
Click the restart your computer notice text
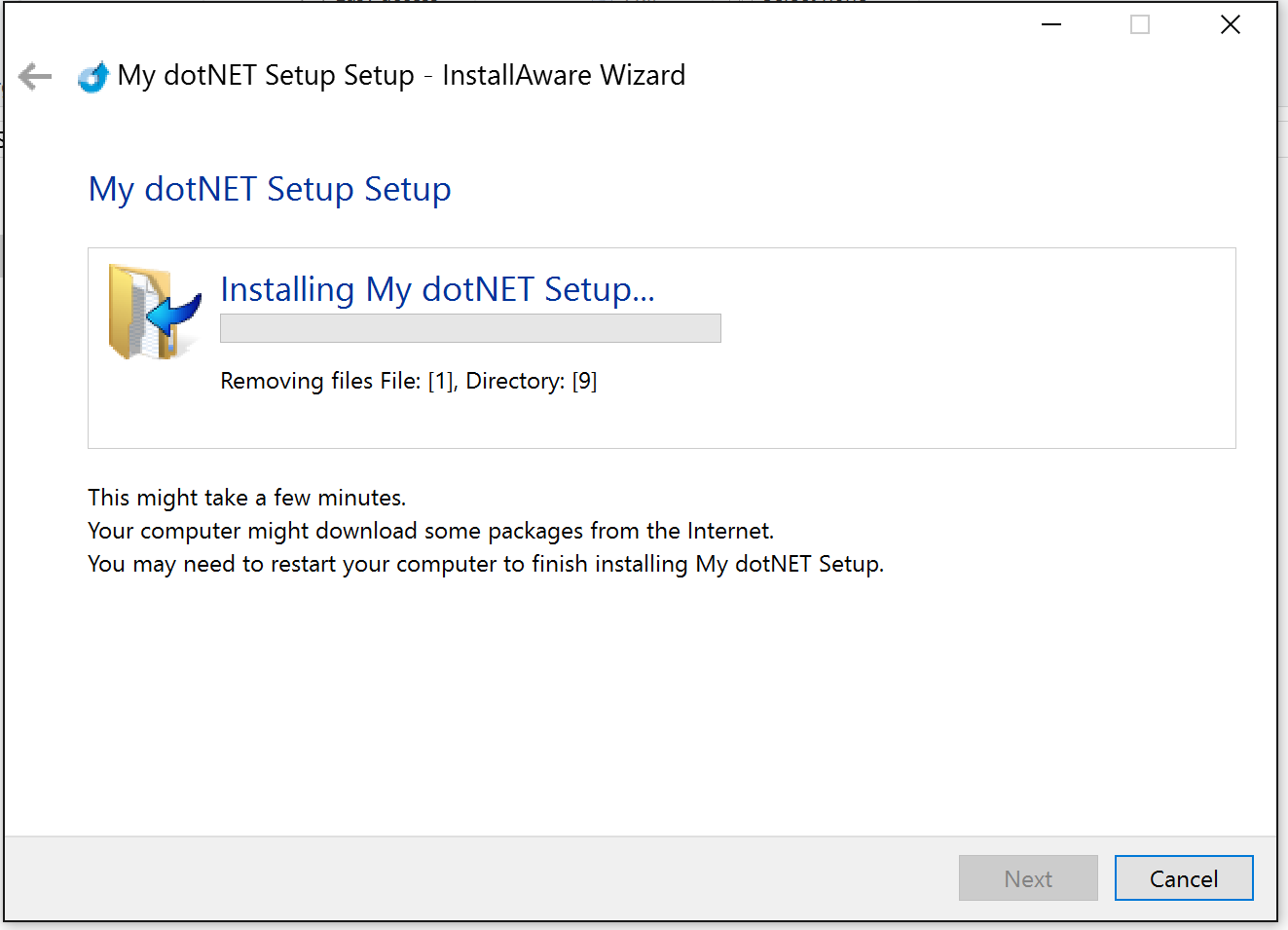[486, 564]
